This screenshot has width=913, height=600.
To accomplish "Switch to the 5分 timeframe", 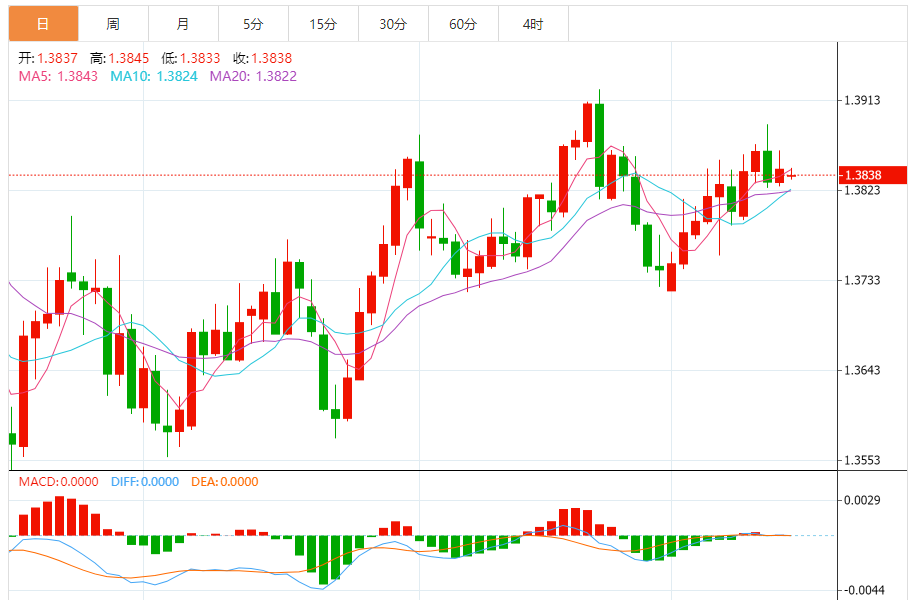I will (253, 23).
